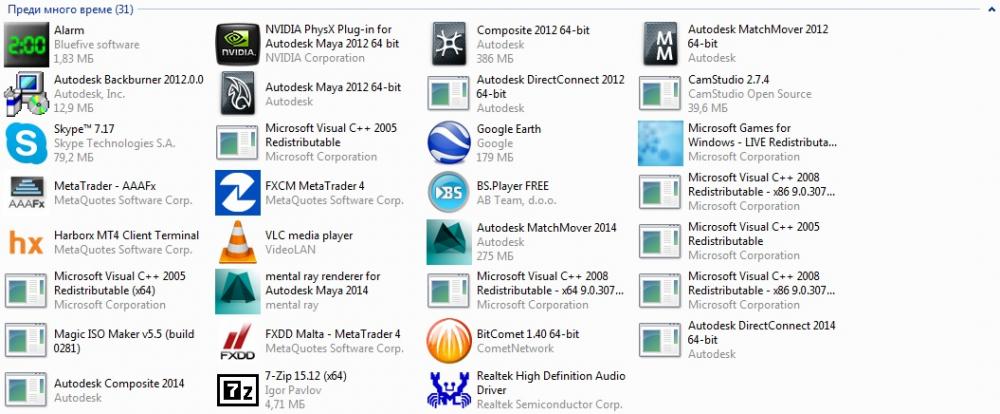1000x414 pixels.
Task: Click the 'Bluefive software' publisher text
Action: [x=97, y=45]
